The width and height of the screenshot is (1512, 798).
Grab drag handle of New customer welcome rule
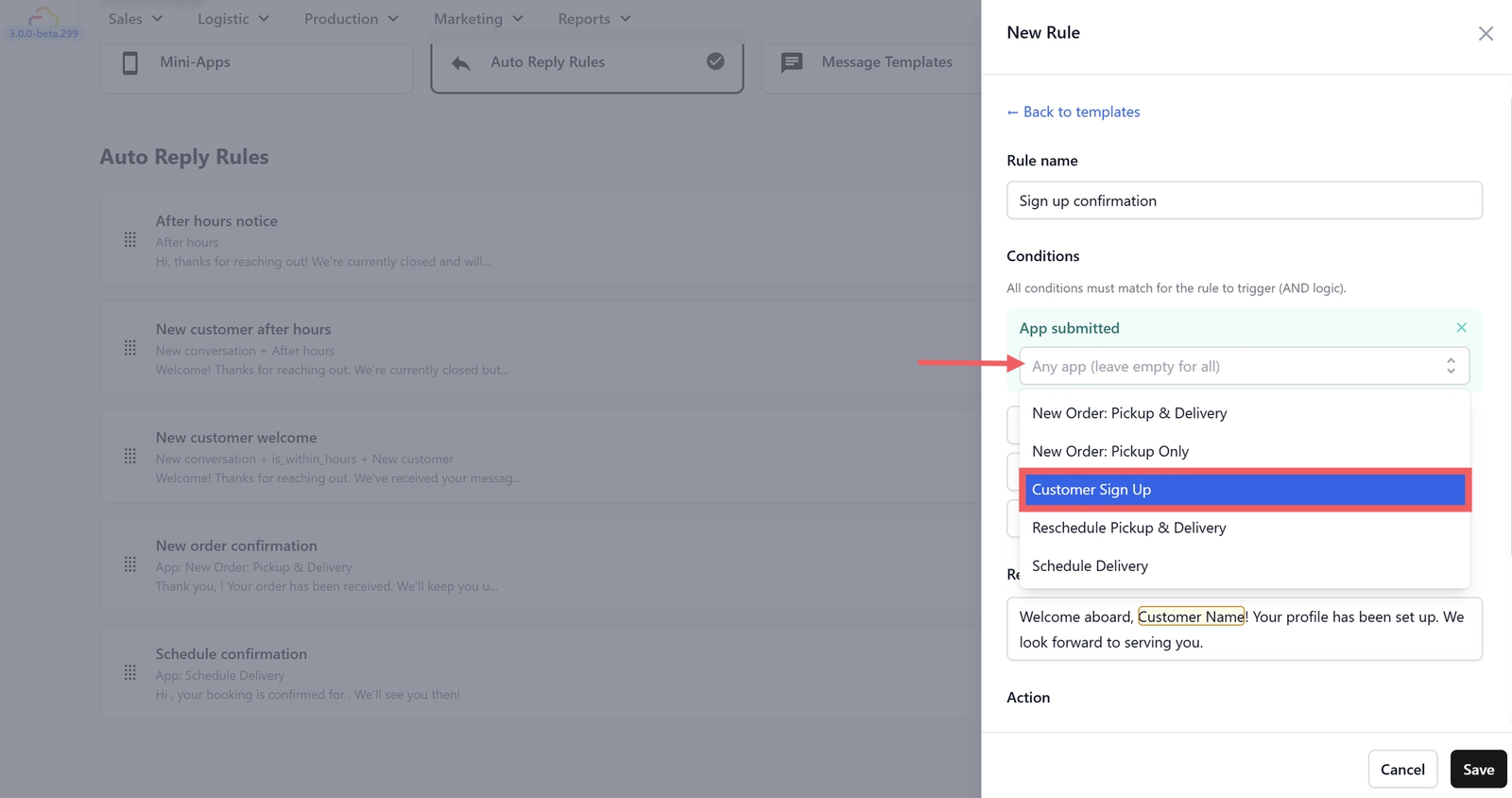(130, 457)
